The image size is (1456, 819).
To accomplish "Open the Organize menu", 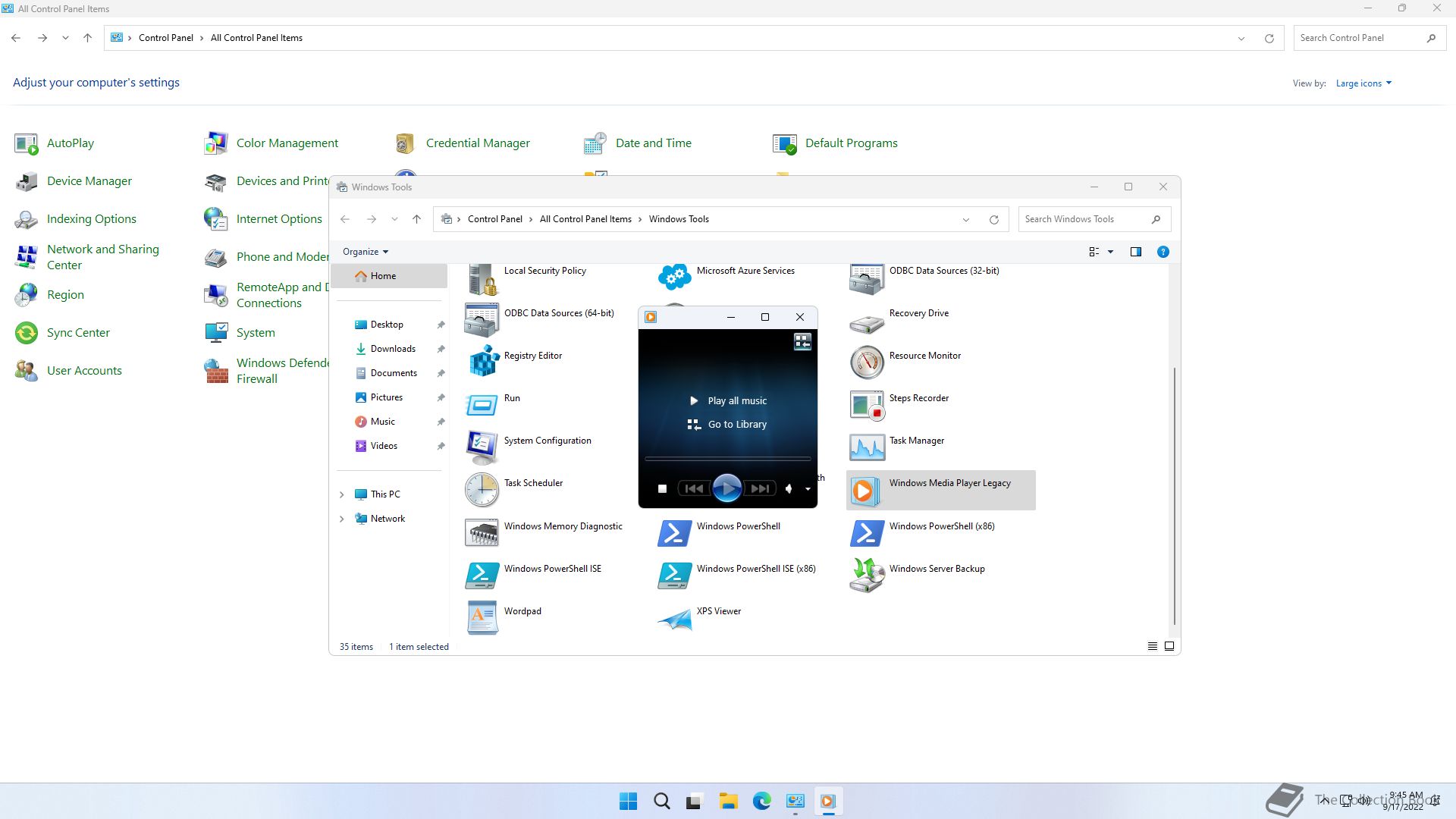I will pyautogui.click(x=366, y=252).
